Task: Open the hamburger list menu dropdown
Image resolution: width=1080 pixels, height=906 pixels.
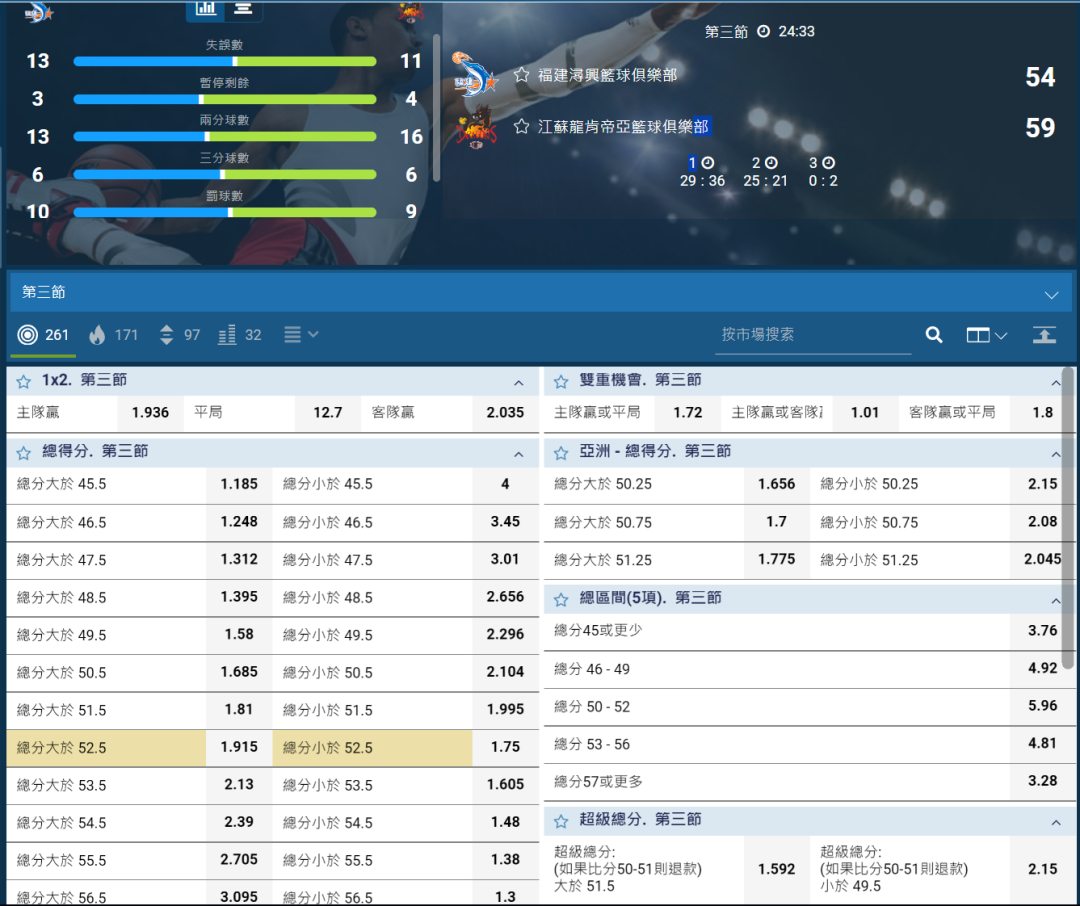Action: pos(300,335)
